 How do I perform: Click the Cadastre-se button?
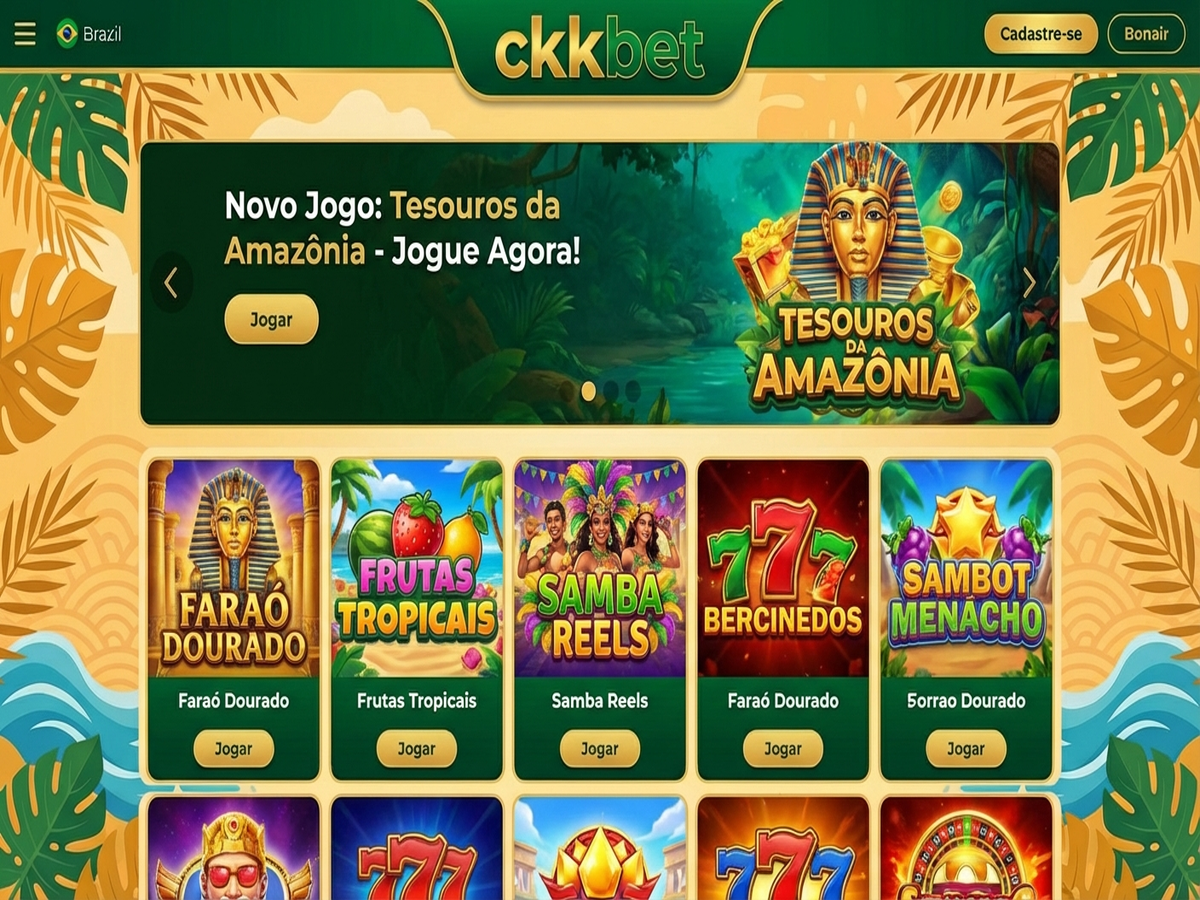pyautogui.click(x=1041, y=34)
